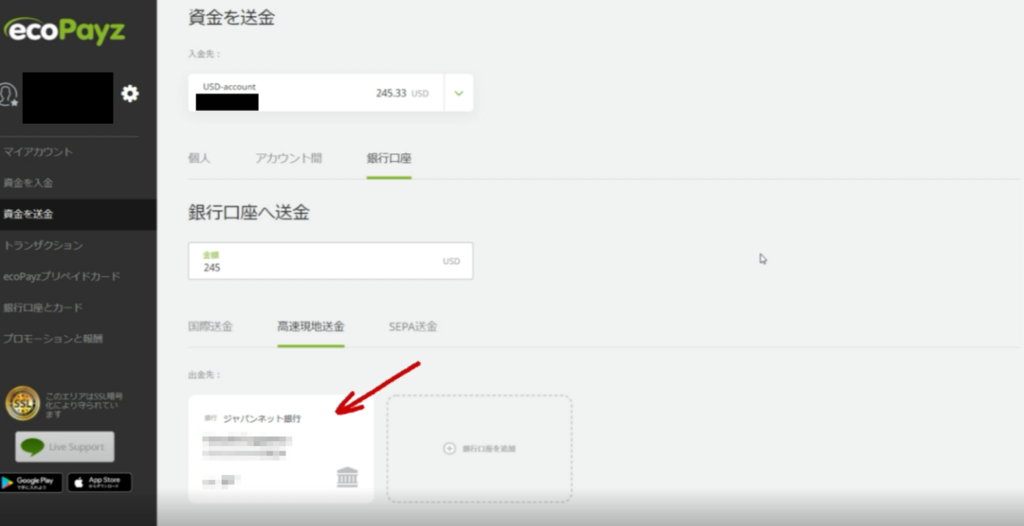This screenshot has height=526, width=1024.
Task: Go to トランザクション in the sidebar
Action: (x=43, y=245)
